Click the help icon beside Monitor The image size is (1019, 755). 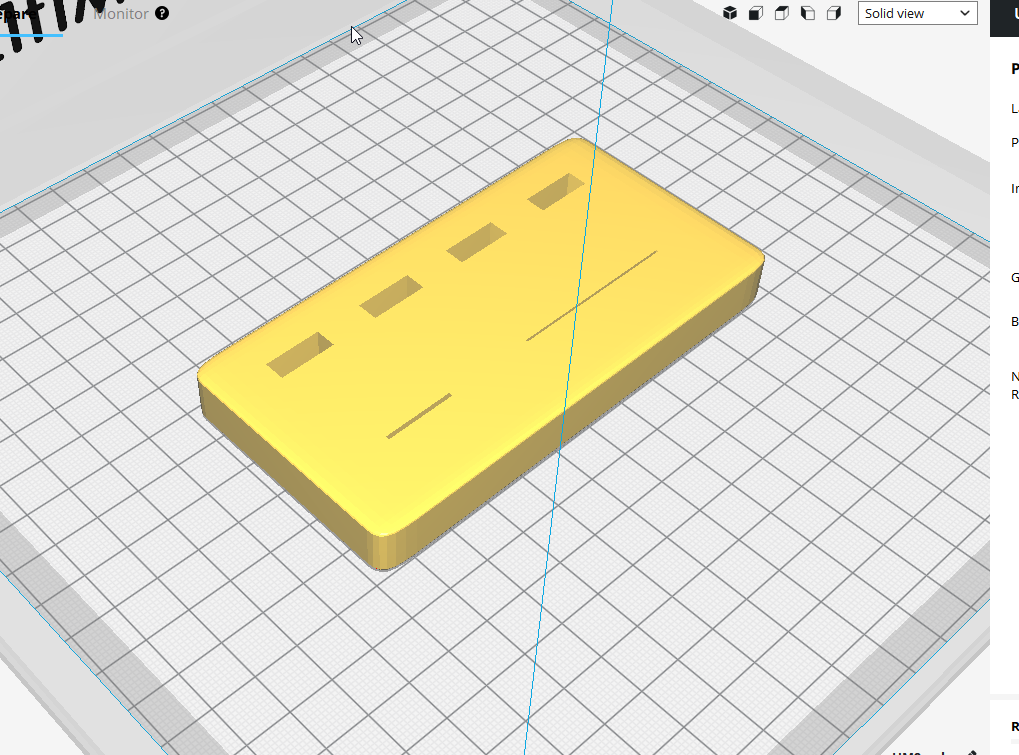[x=162, y=13]
